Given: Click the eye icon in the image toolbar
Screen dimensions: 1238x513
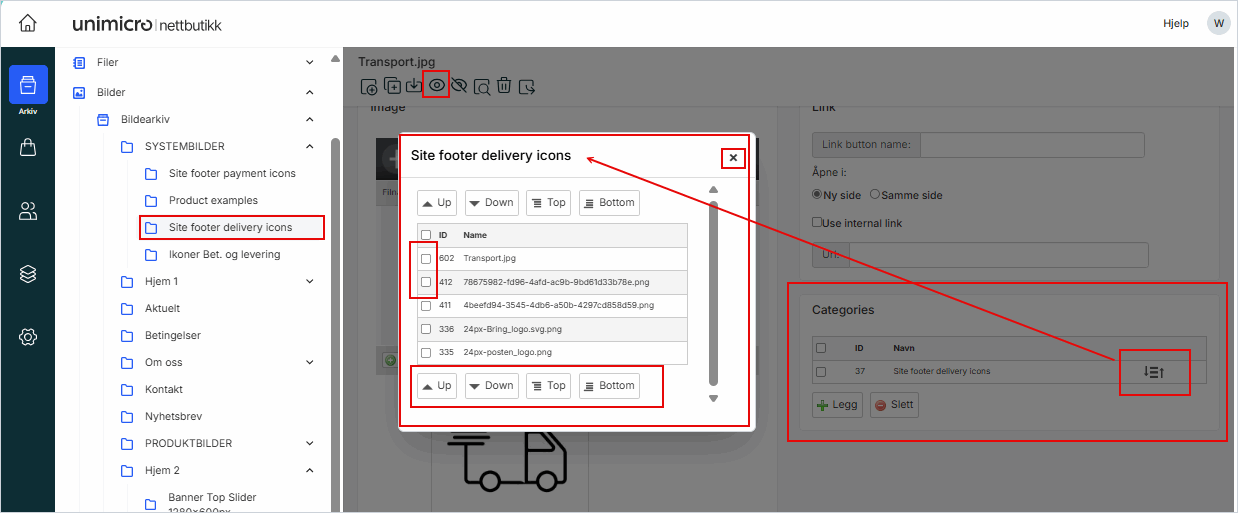Looking at the screenshot, I should pyautogui.click(x=436, y=85).
